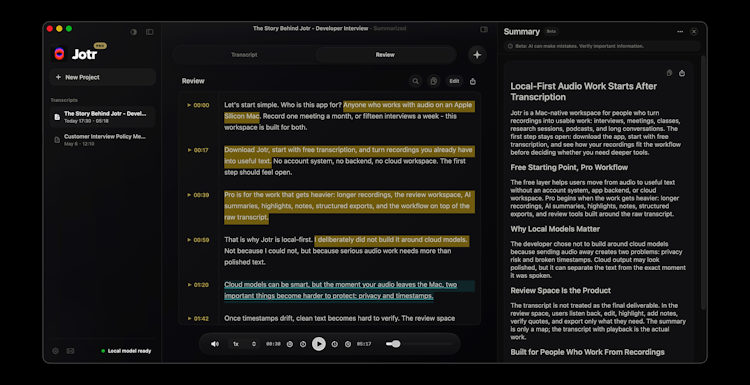Share the Review transcript via export icon
Image resolution: width=750 pixels, height=385 pixels.
point(473,81)
